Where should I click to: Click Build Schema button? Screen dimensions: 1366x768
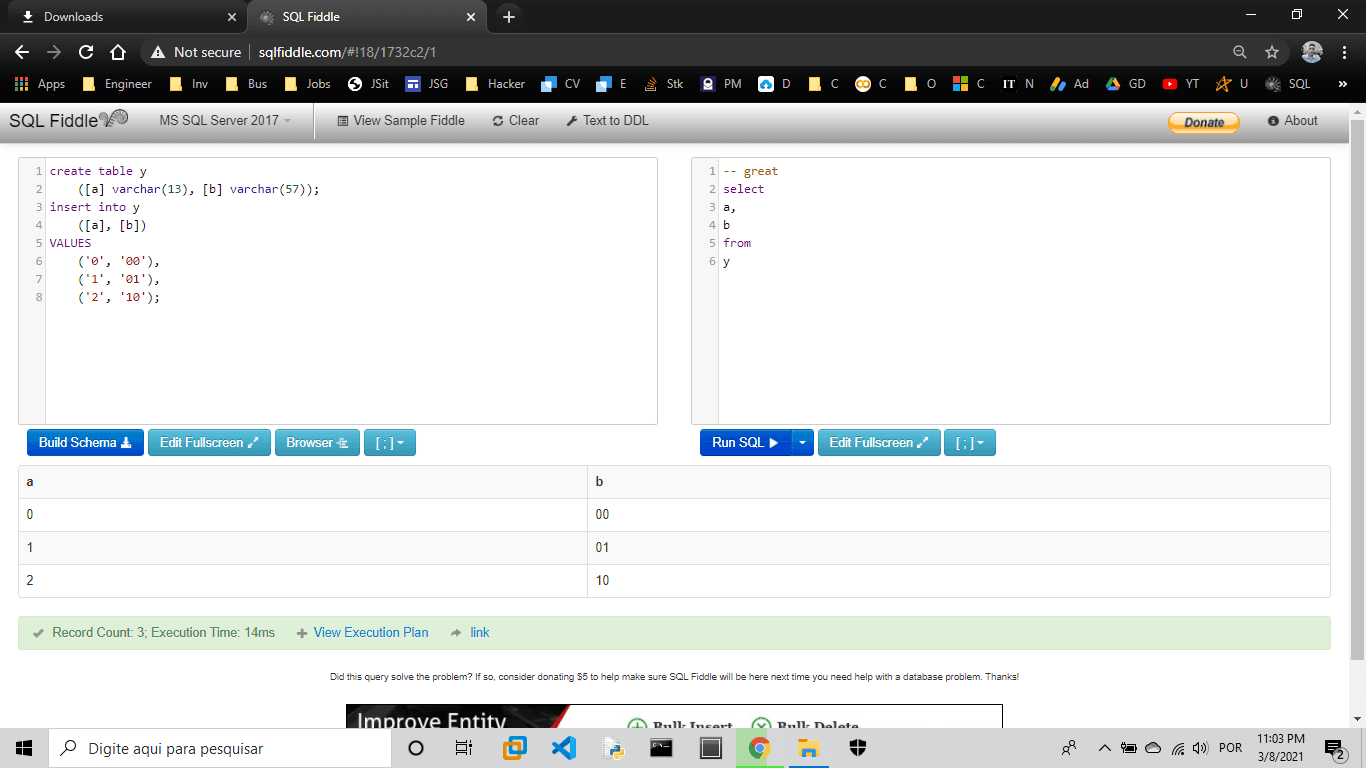click(85, 443)
